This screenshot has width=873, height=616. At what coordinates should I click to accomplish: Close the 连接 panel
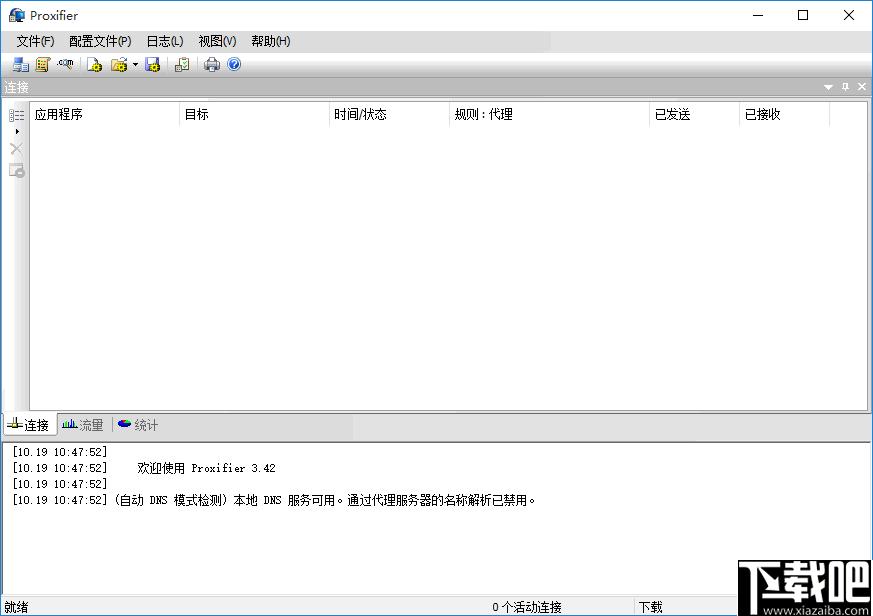coord(862,86)
